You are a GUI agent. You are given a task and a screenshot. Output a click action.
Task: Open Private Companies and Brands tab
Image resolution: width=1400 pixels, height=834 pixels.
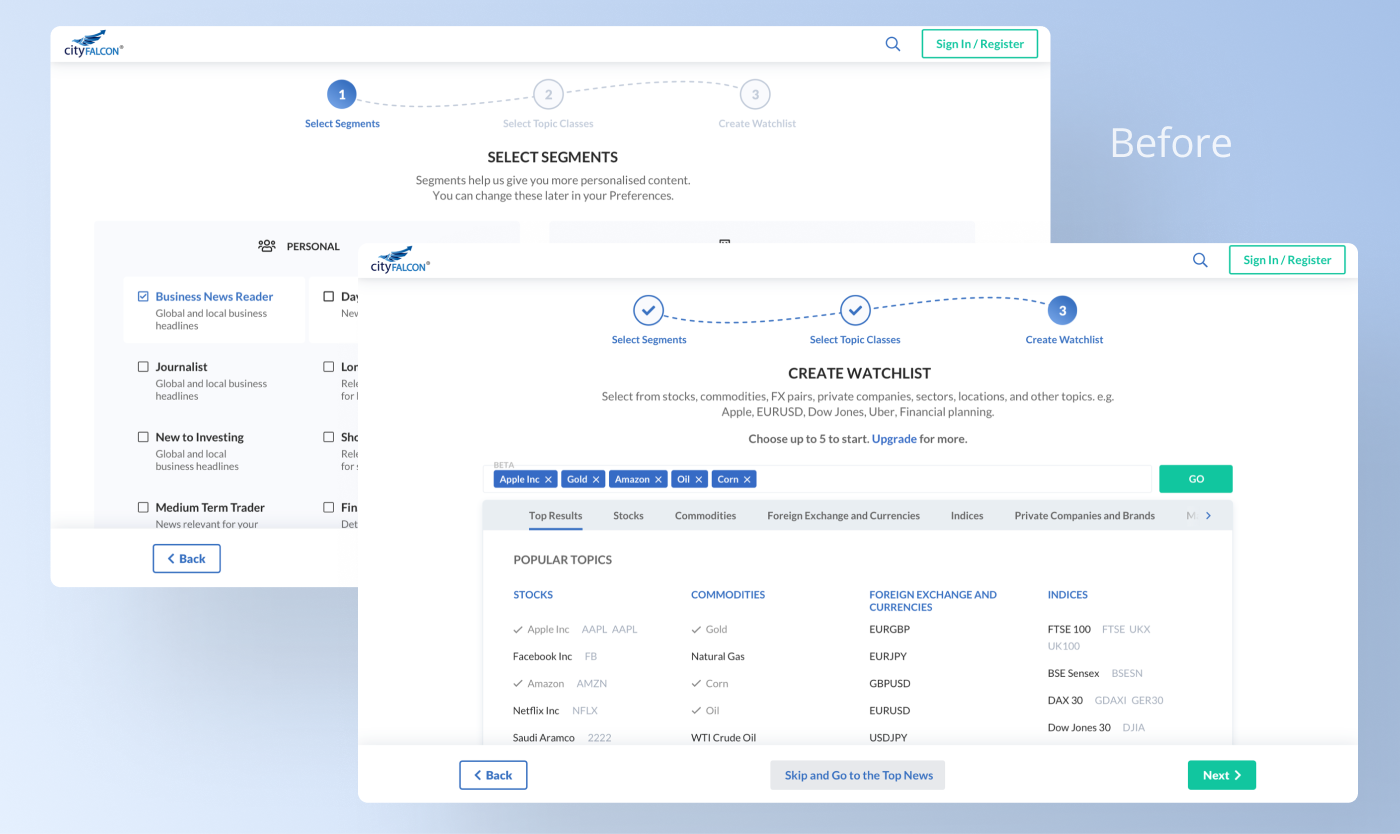pos(1084,516)
